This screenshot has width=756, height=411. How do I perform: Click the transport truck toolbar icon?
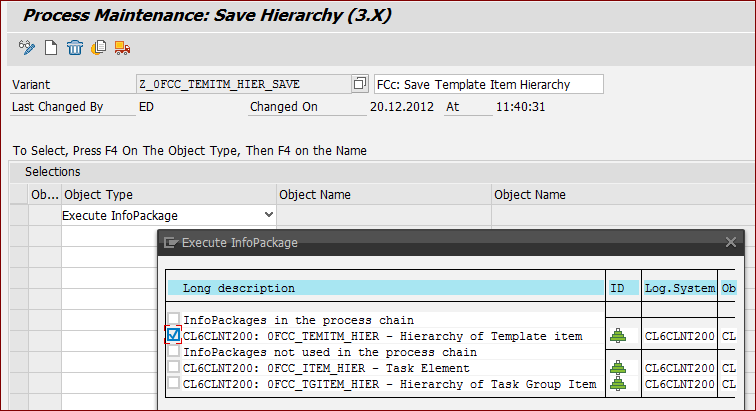point(122,48)
